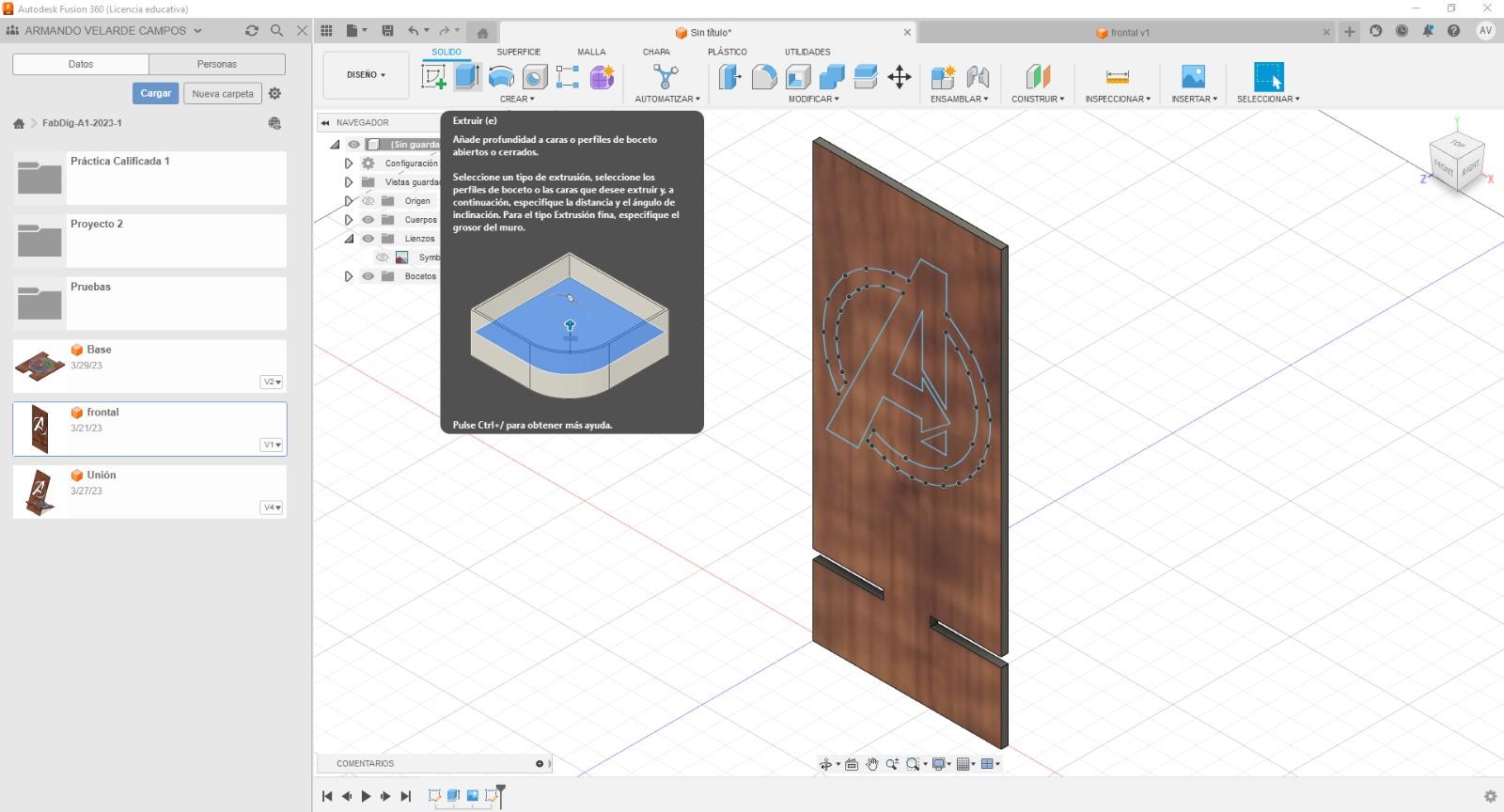Toggle visibility of the unsaved root component

coord(353,145)
